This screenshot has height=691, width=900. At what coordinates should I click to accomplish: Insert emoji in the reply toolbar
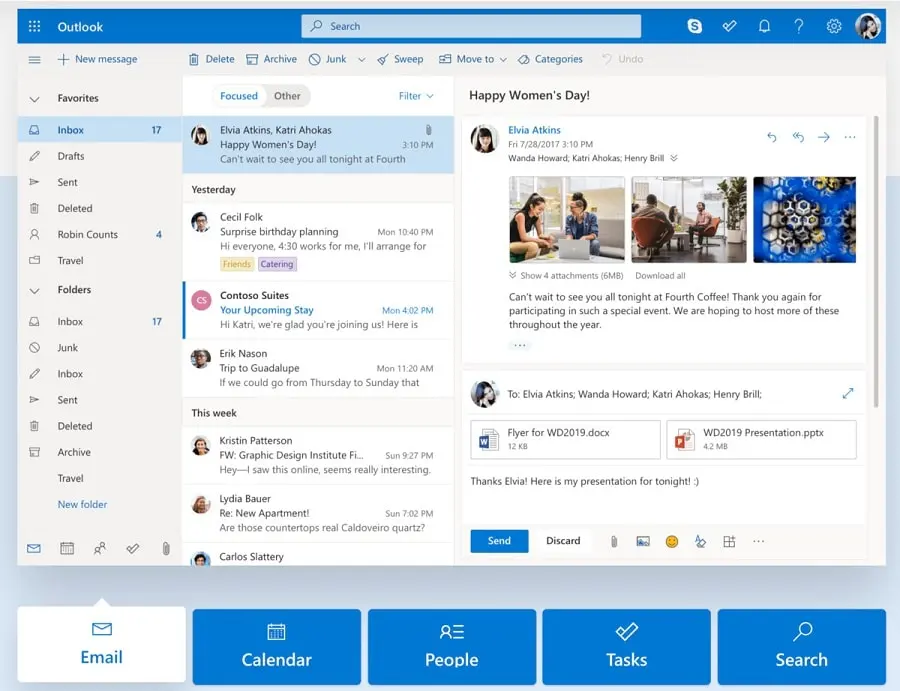(672, 541)
